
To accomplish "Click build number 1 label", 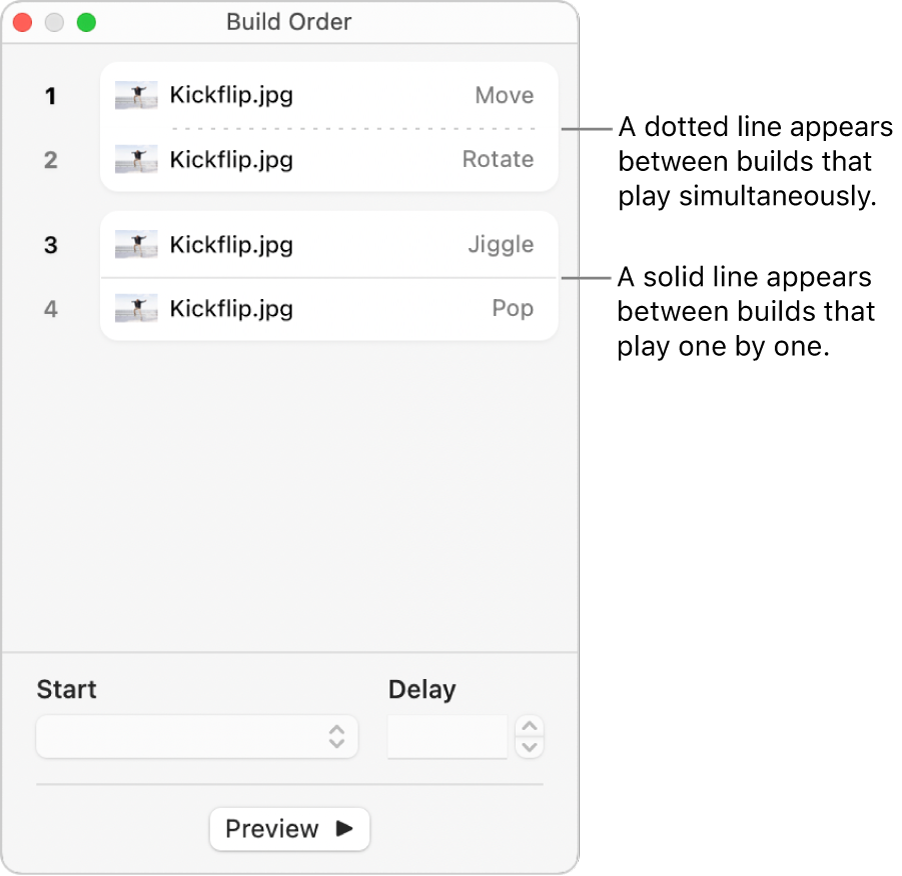I will click(51, 97).
